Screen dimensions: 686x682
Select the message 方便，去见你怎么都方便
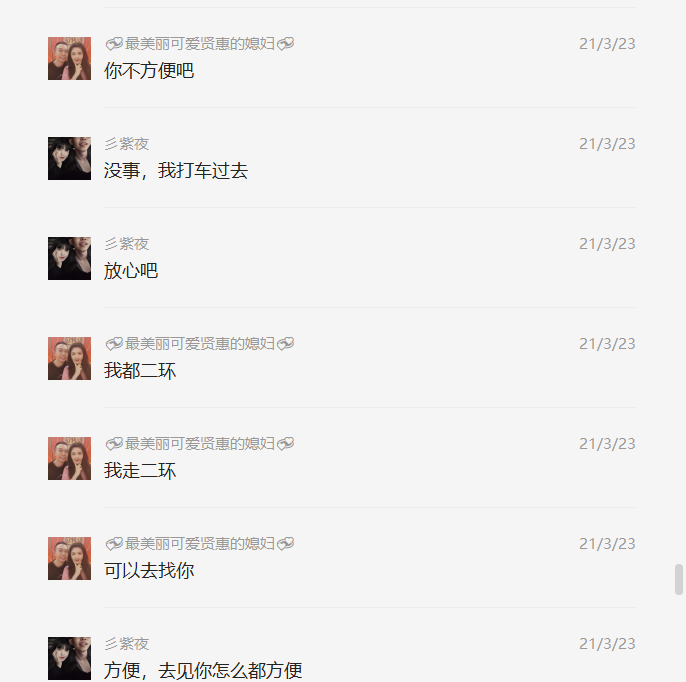pyautogui.click(x=203, y=671)
